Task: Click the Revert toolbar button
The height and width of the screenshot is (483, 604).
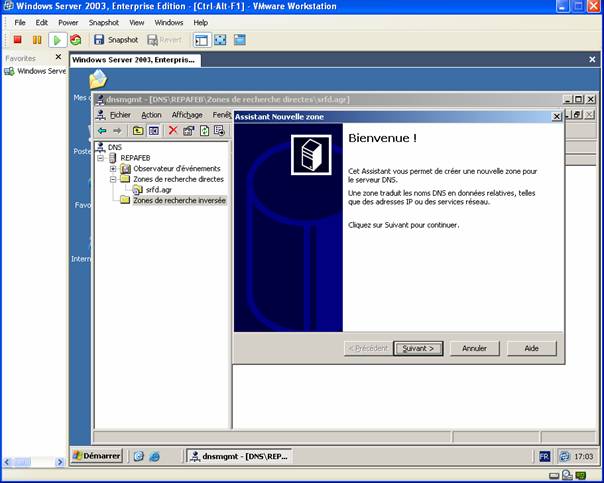Action: click(164, 40)
